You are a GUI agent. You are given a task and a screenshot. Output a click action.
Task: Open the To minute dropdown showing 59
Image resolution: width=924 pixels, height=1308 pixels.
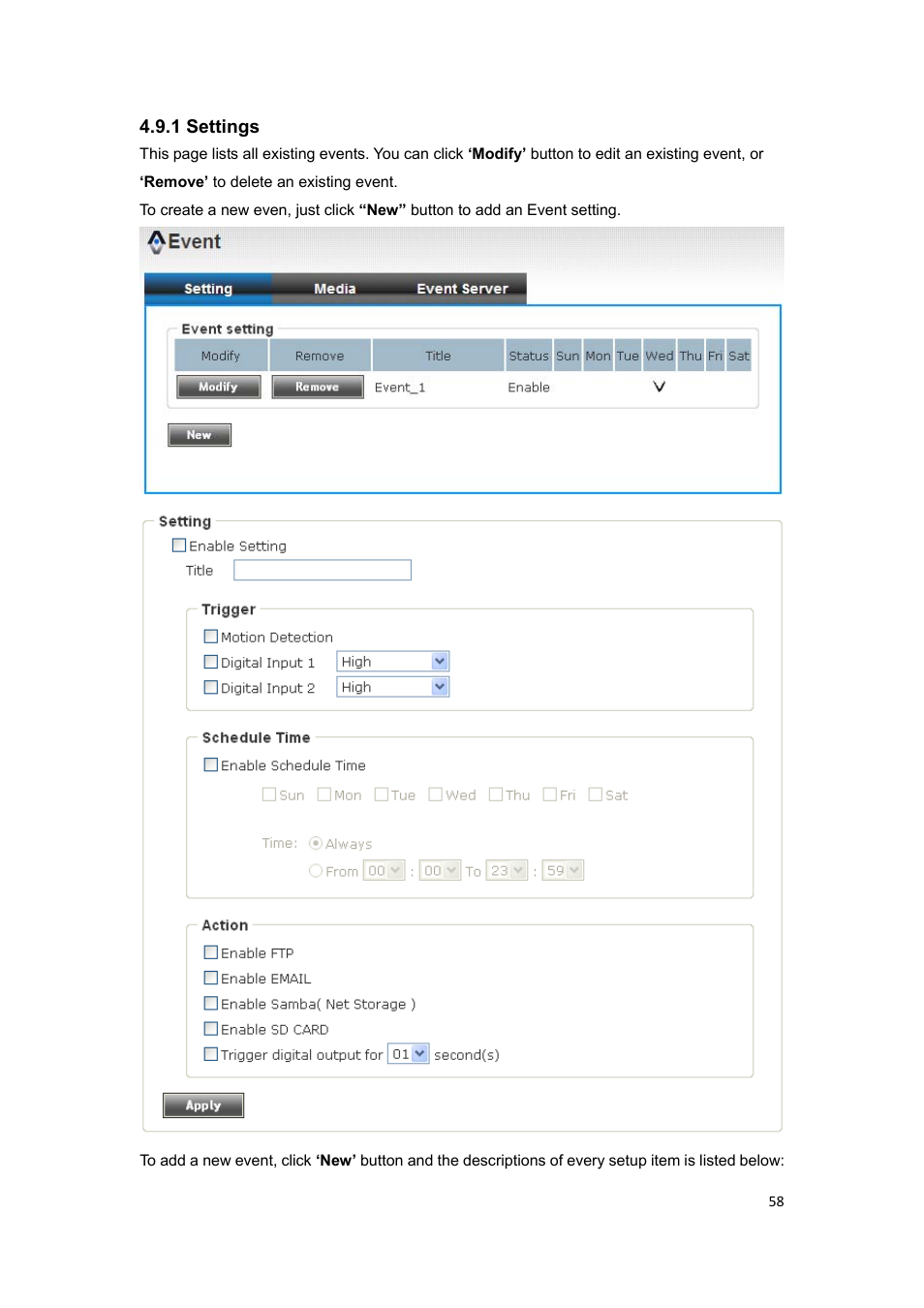pyautogui.click(x=564, y=871)
